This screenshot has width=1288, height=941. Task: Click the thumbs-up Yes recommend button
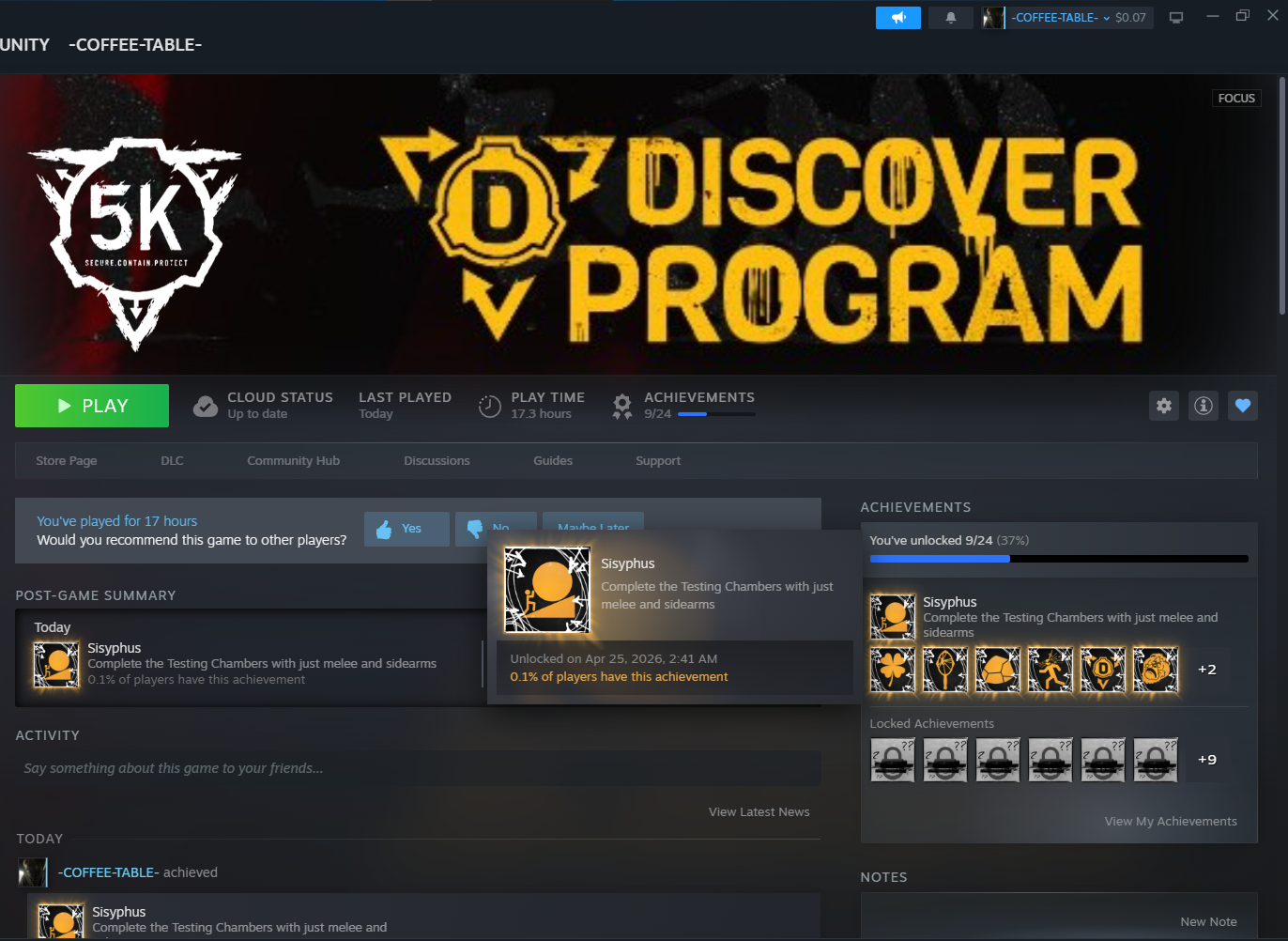[406, 529]
